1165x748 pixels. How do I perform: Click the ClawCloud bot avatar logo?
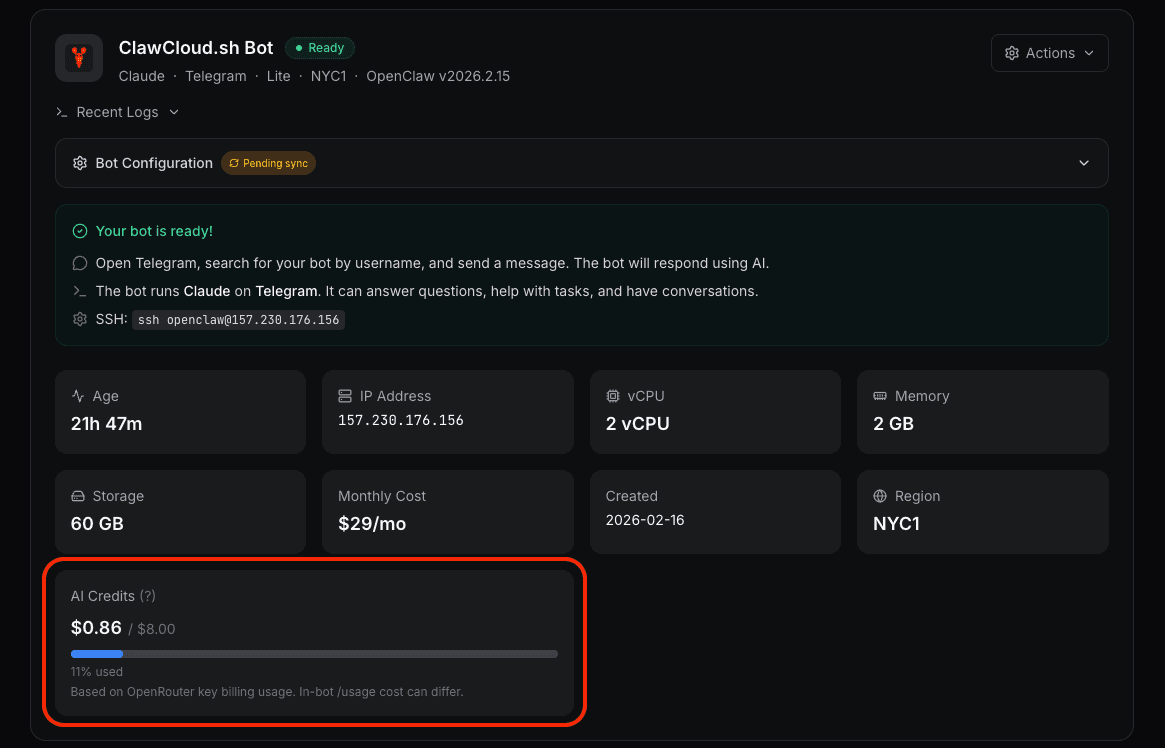point(78,57)
